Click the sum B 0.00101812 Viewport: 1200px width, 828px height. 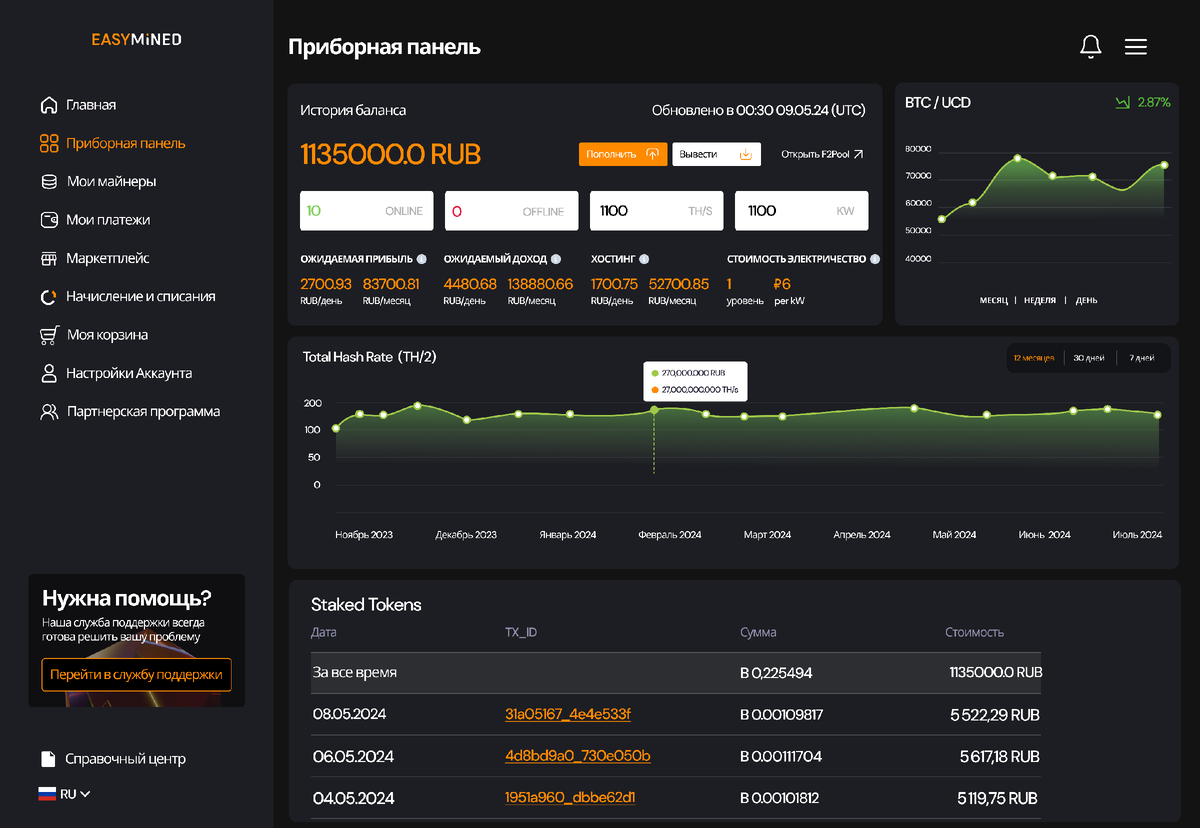[781, 798]
